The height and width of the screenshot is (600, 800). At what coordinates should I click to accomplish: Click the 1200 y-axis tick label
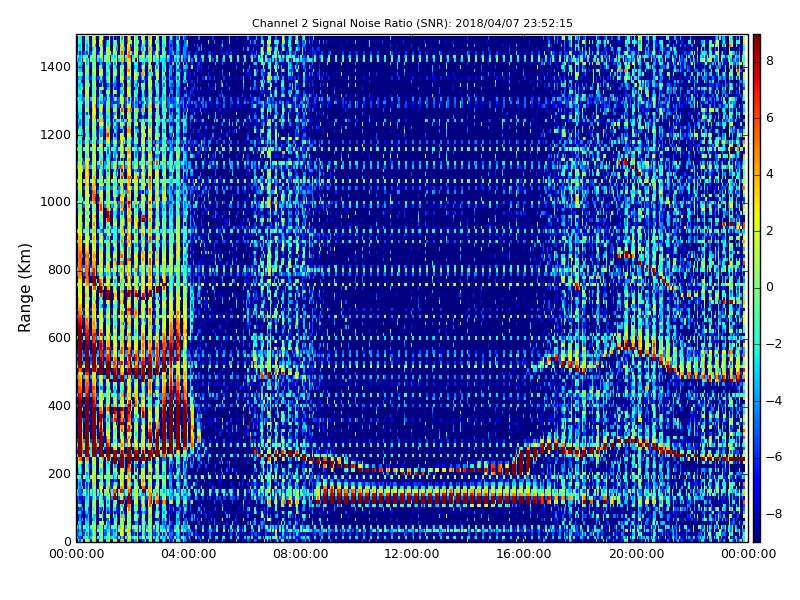(x=56, y=135)
